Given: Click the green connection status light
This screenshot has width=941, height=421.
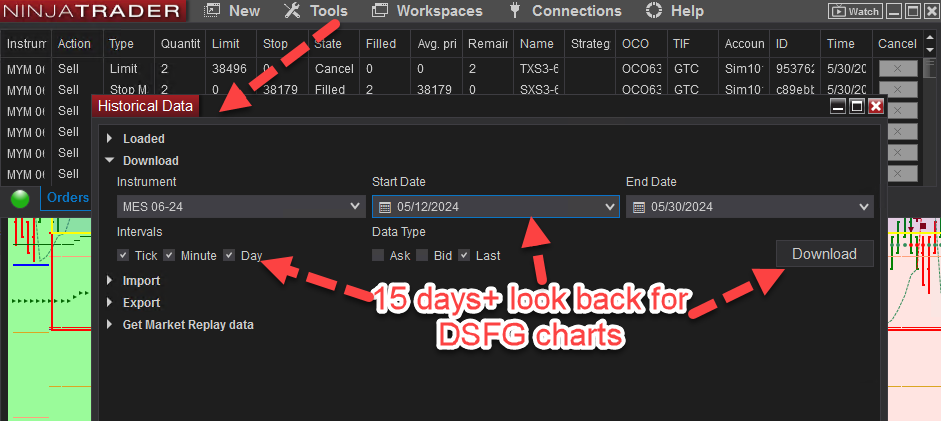Looking at the screenshot, I should point(20,199).
